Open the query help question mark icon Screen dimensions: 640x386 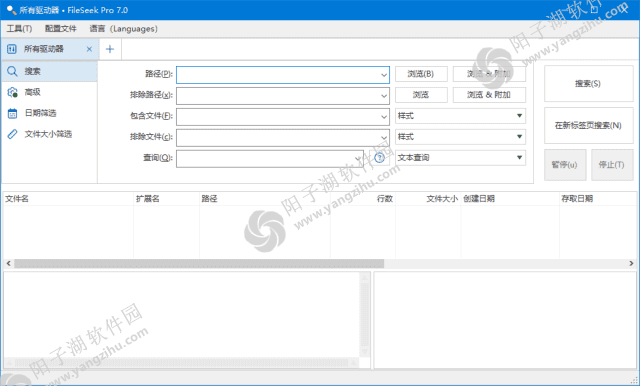(380, 158)
